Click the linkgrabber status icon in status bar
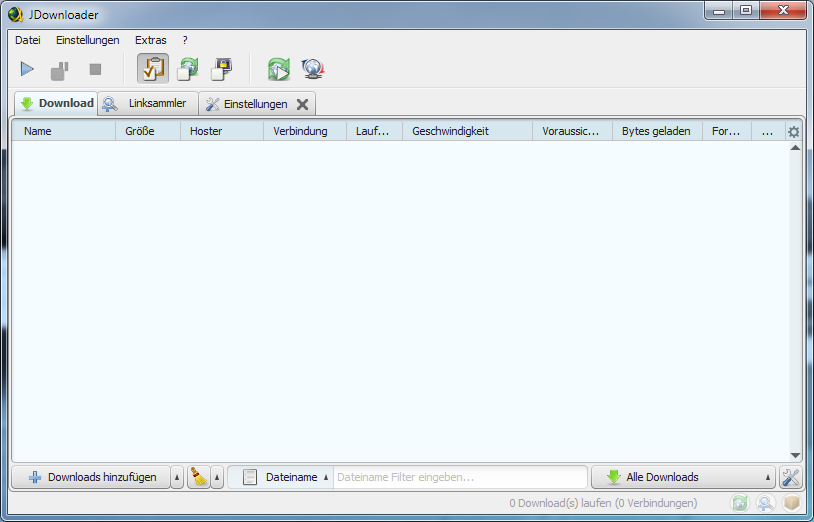Image resolution: width=814 pixels, height=522 pixels. coord(765,503)
